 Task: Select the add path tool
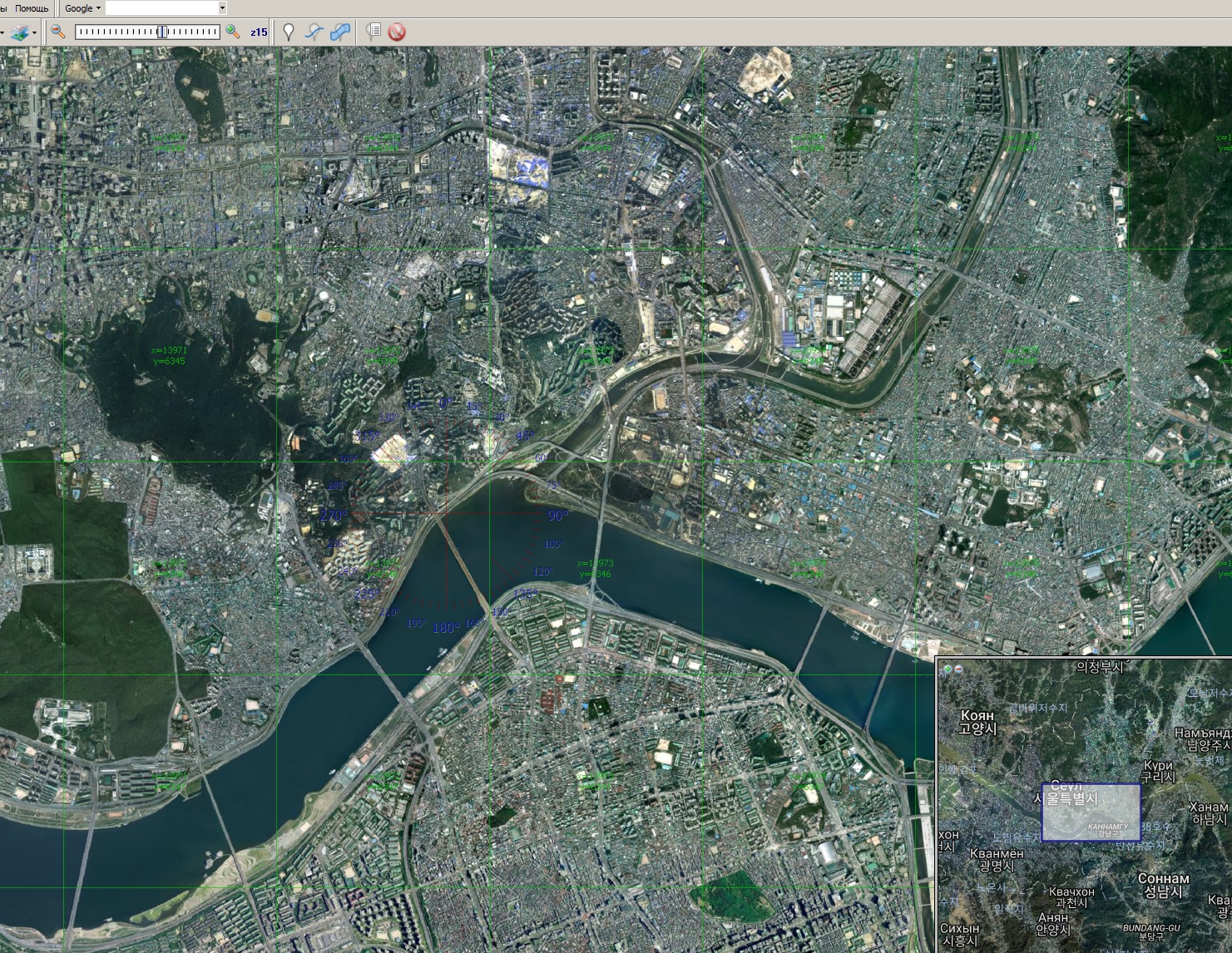point(314,32)
